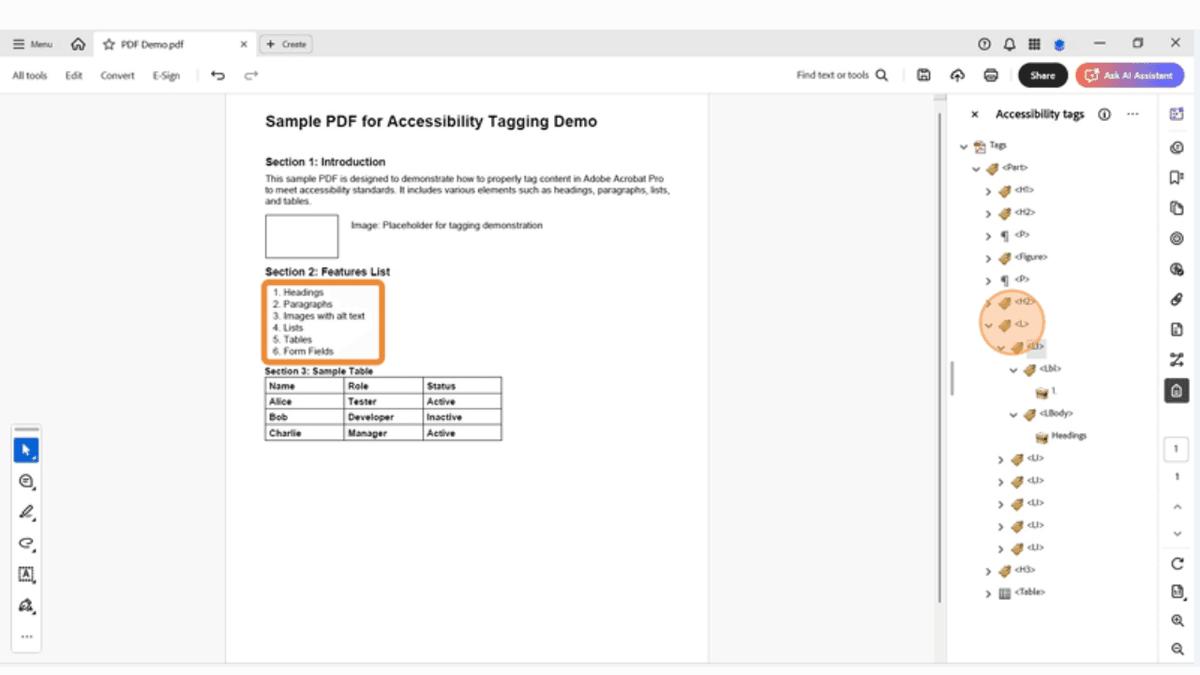
Task: Click the Share button
Action: pyautogui.click(x=1042, y=75)
